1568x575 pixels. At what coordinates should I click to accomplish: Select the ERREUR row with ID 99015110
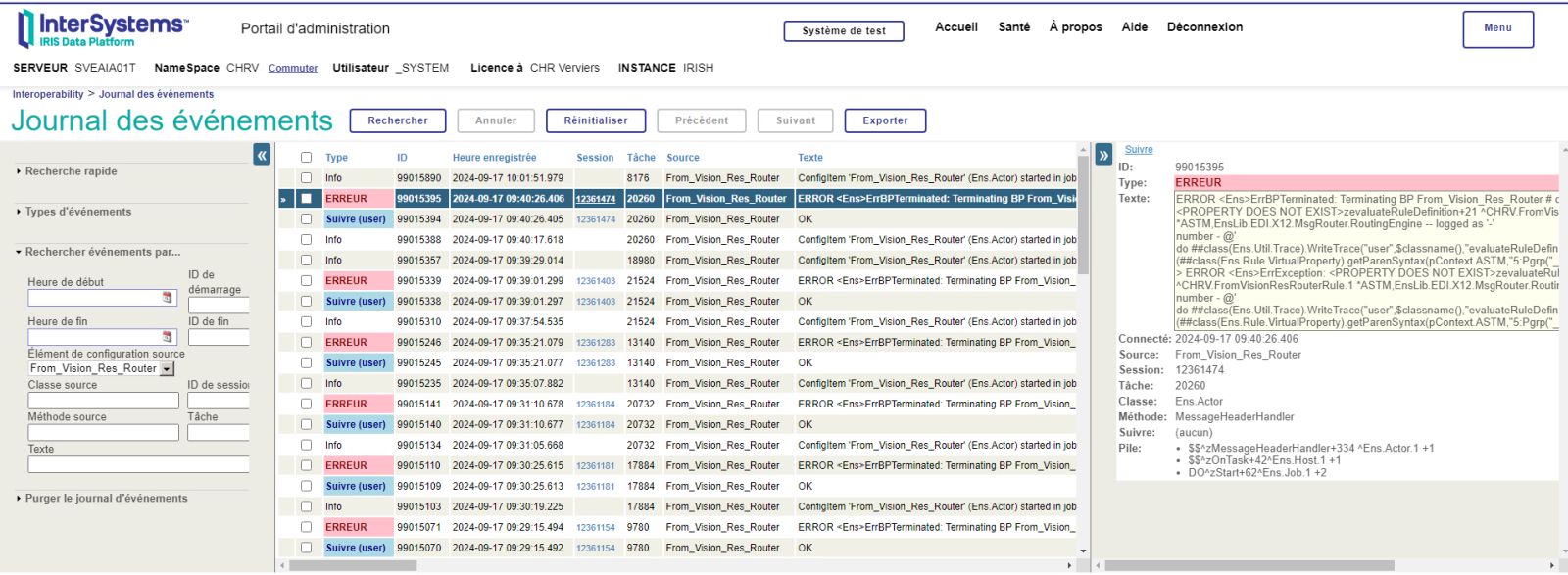point(677,466)
